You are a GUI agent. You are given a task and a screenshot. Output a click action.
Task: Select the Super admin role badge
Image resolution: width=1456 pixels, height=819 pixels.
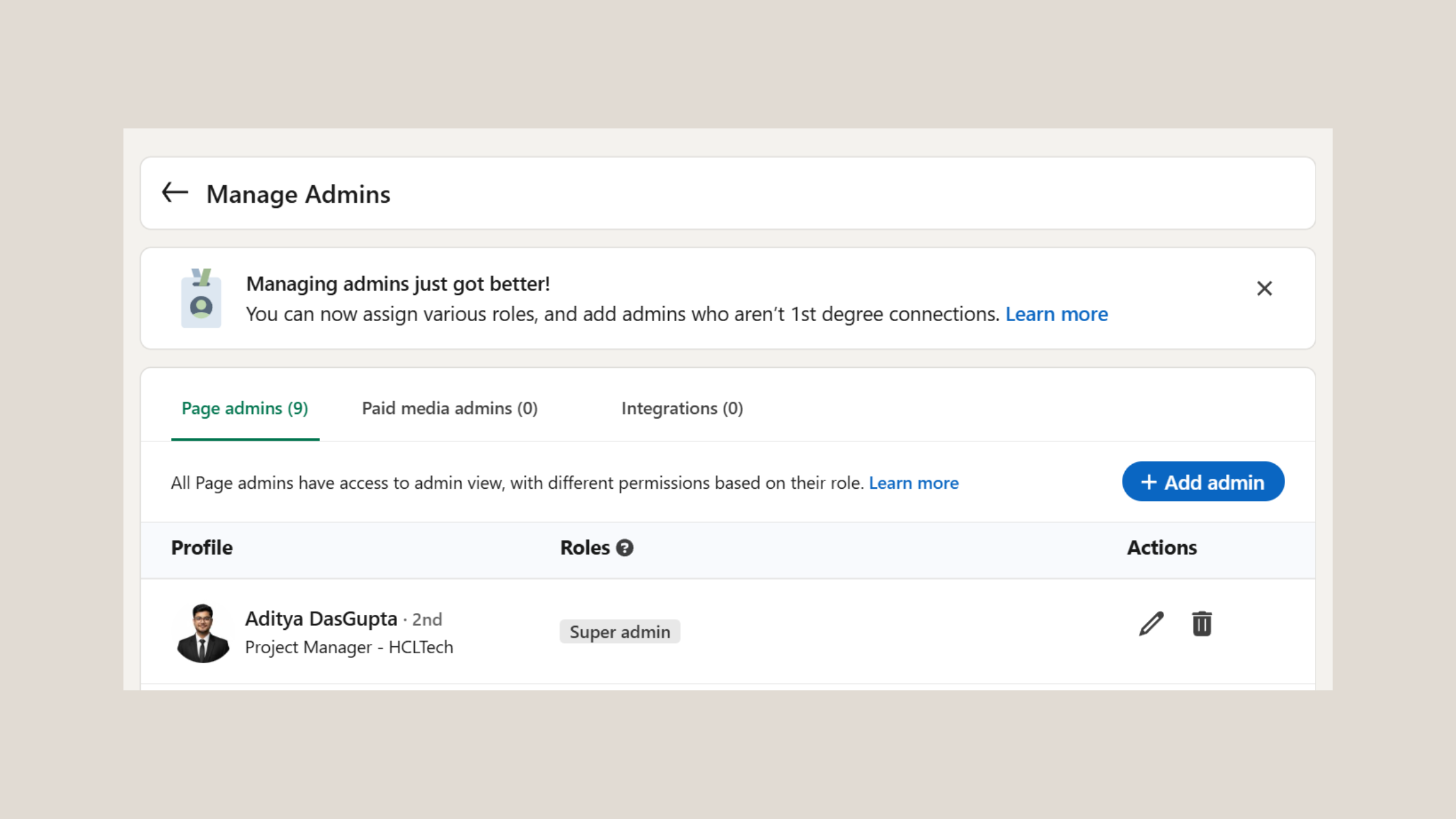pyautogui.click(x=620, y=632)
